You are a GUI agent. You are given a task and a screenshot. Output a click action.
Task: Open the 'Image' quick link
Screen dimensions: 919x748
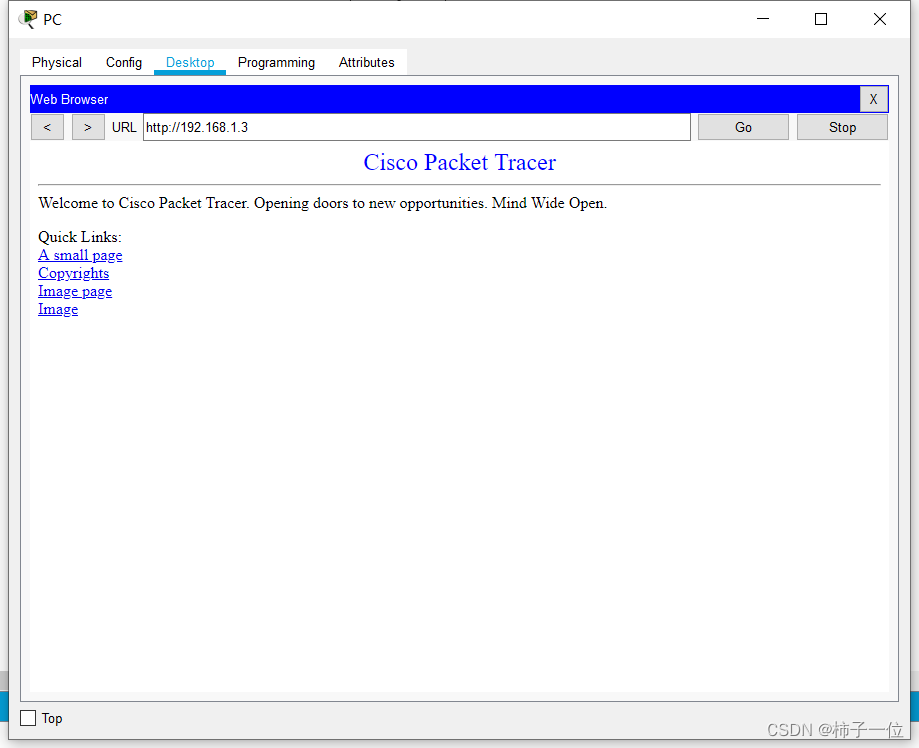(x=58, y=309)
